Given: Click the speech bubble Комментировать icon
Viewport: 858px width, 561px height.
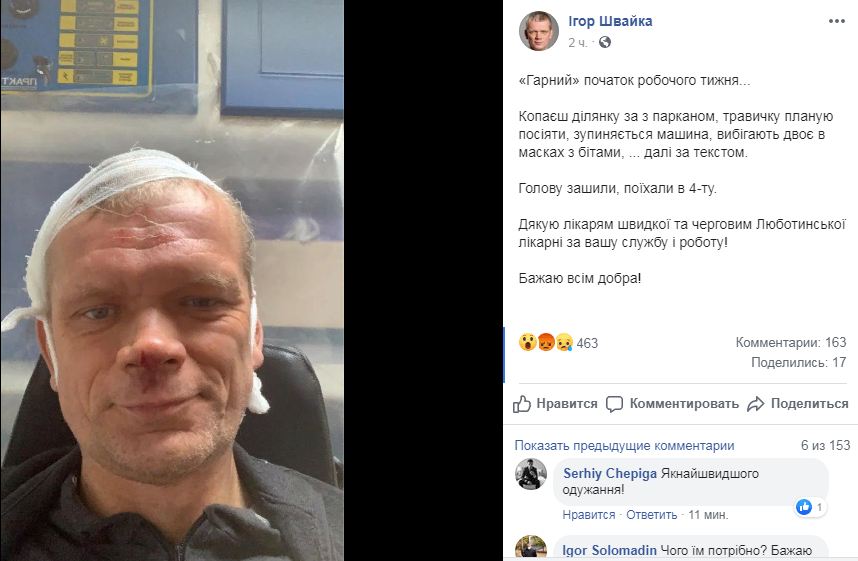Looking at the screenshot, I should (614, 404).
